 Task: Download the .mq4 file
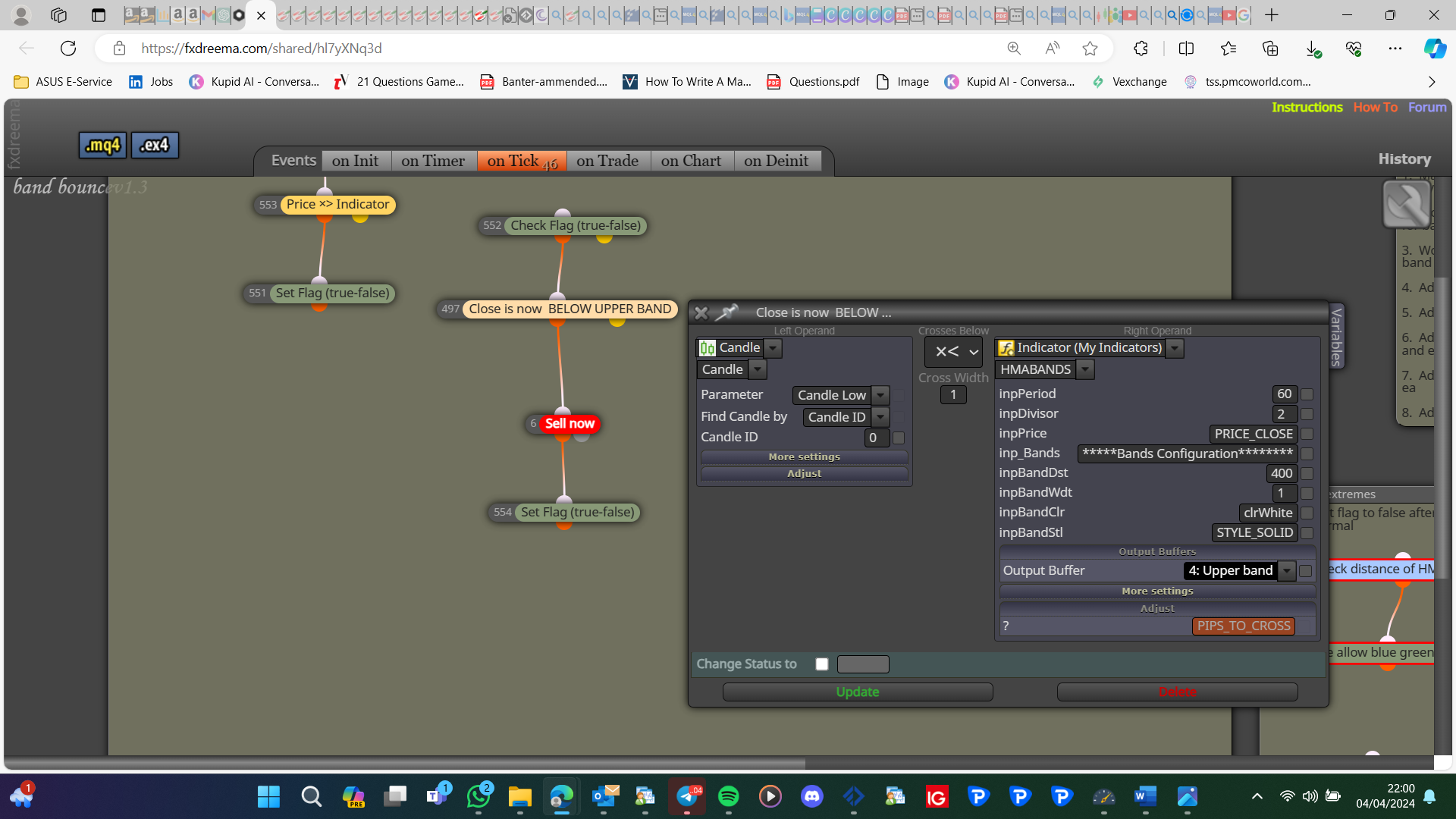102,146
